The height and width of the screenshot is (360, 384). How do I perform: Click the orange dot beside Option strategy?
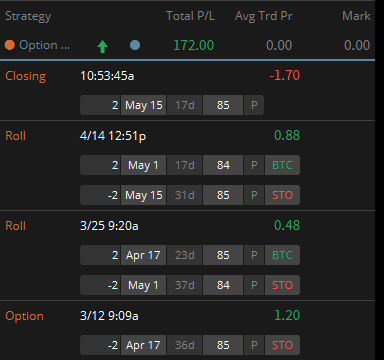pyautogui.click(x=10, y=45)
